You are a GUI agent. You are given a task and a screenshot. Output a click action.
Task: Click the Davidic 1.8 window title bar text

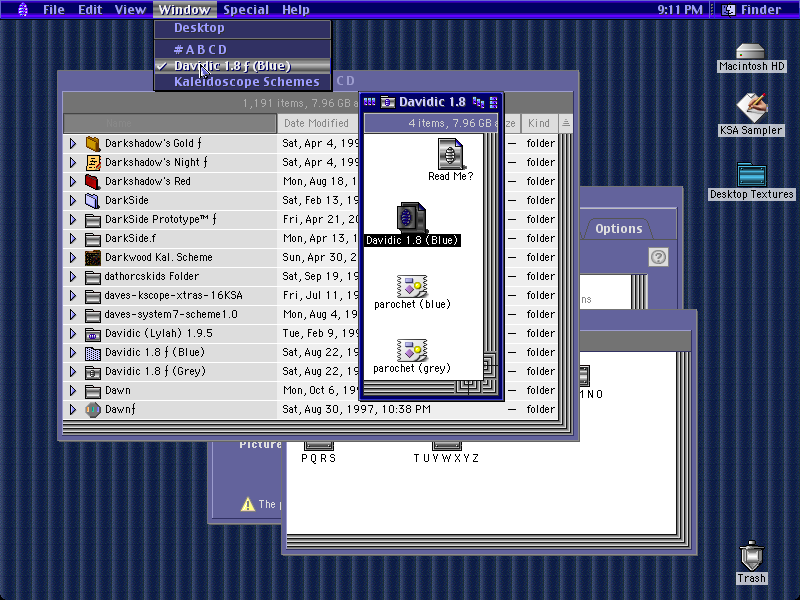tap(432, 103)
